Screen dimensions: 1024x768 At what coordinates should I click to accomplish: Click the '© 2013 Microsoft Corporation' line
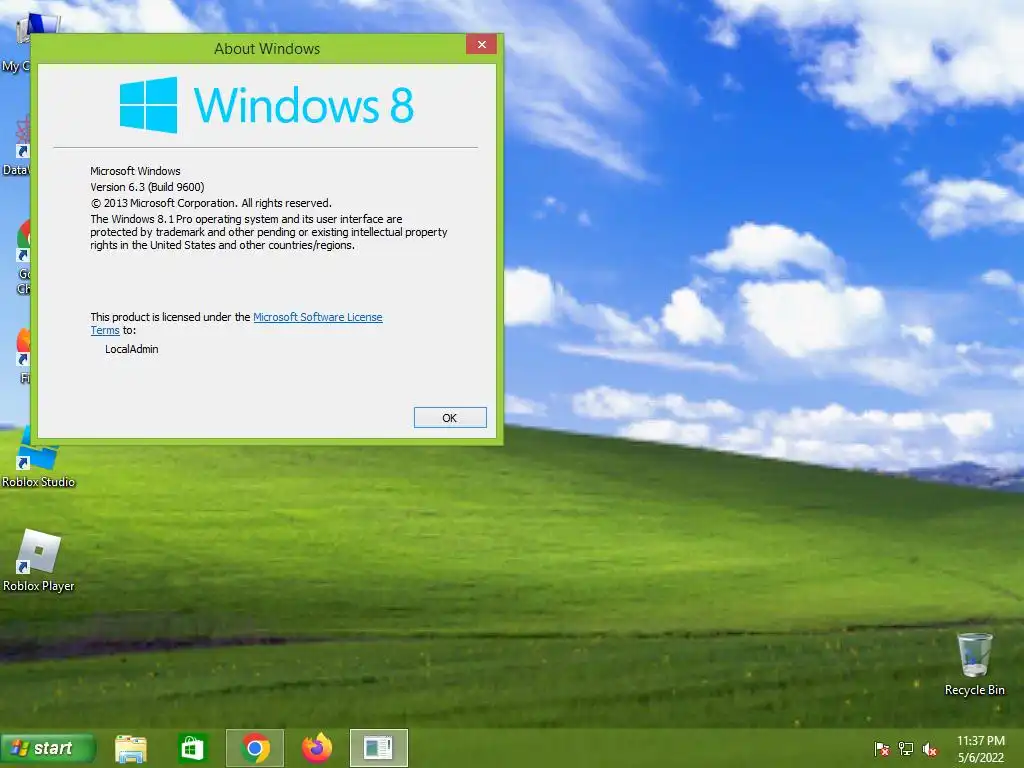click(211, 203)
